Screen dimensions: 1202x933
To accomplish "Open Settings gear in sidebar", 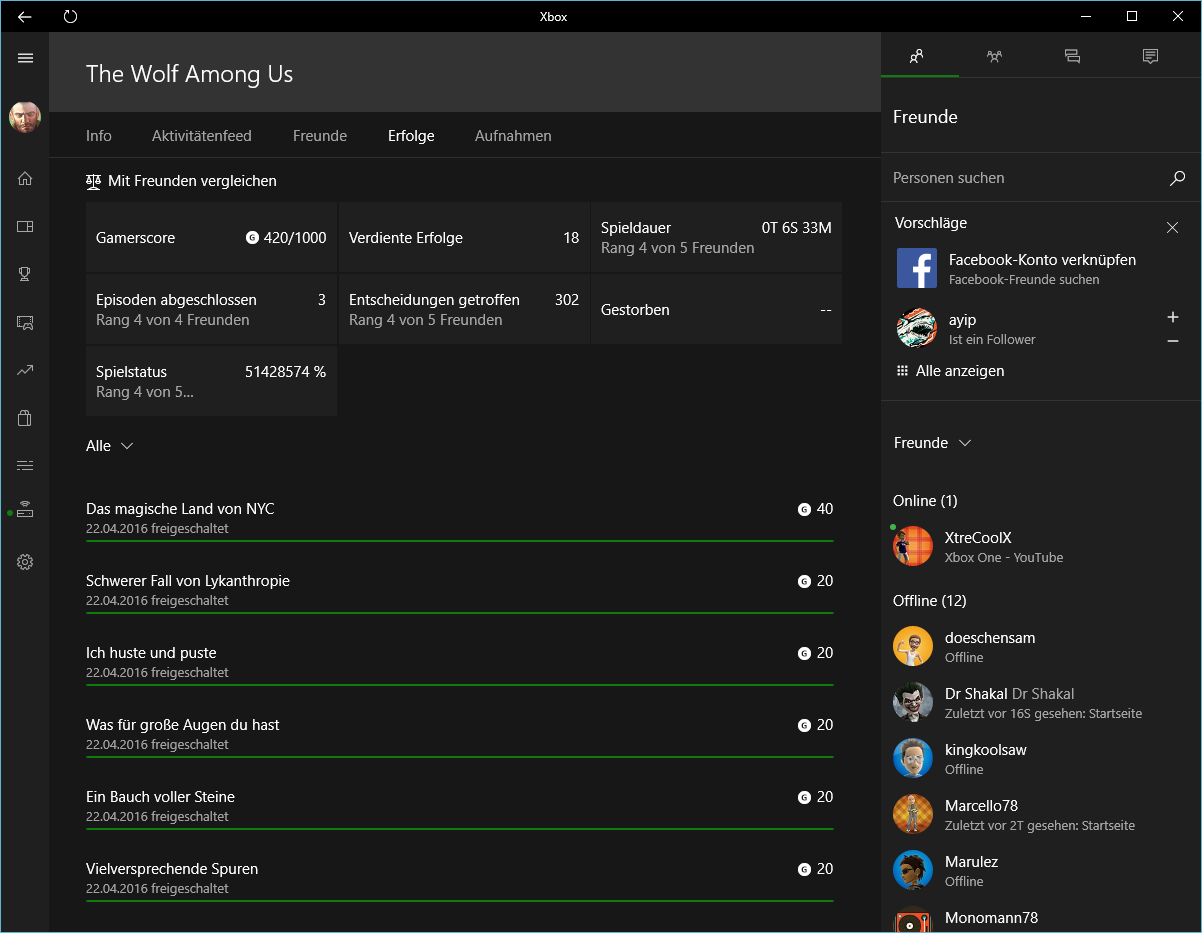I will click(25, 562).
